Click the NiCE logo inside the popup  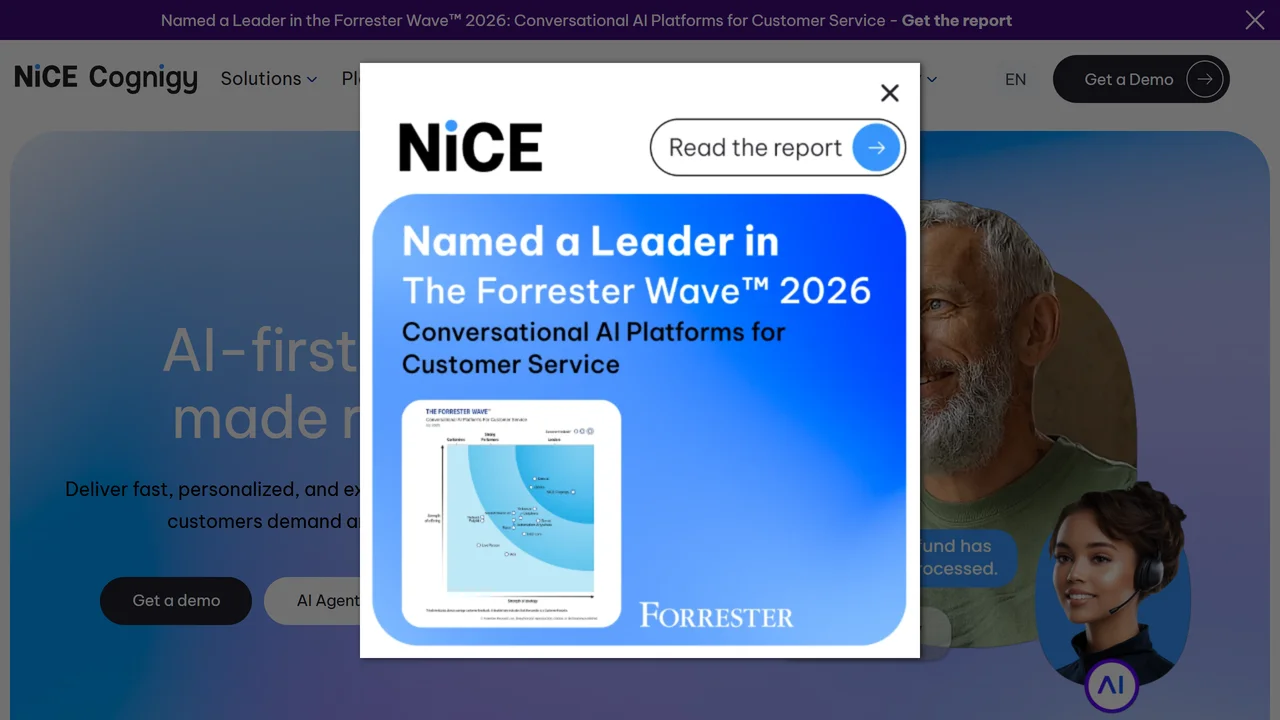[470, 147]
